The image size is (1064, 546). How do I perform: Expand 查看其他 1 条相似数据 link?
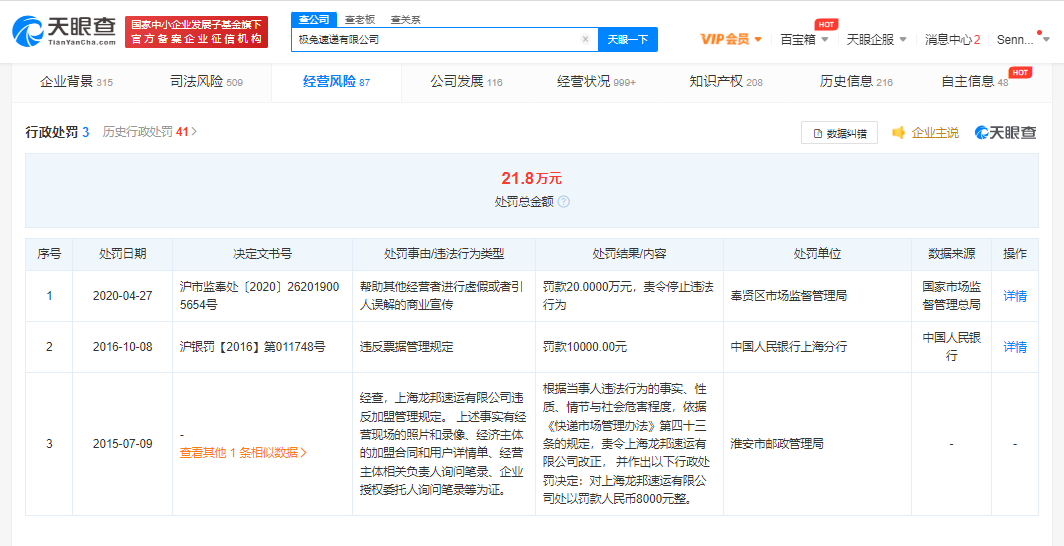(x=243, y=452)
